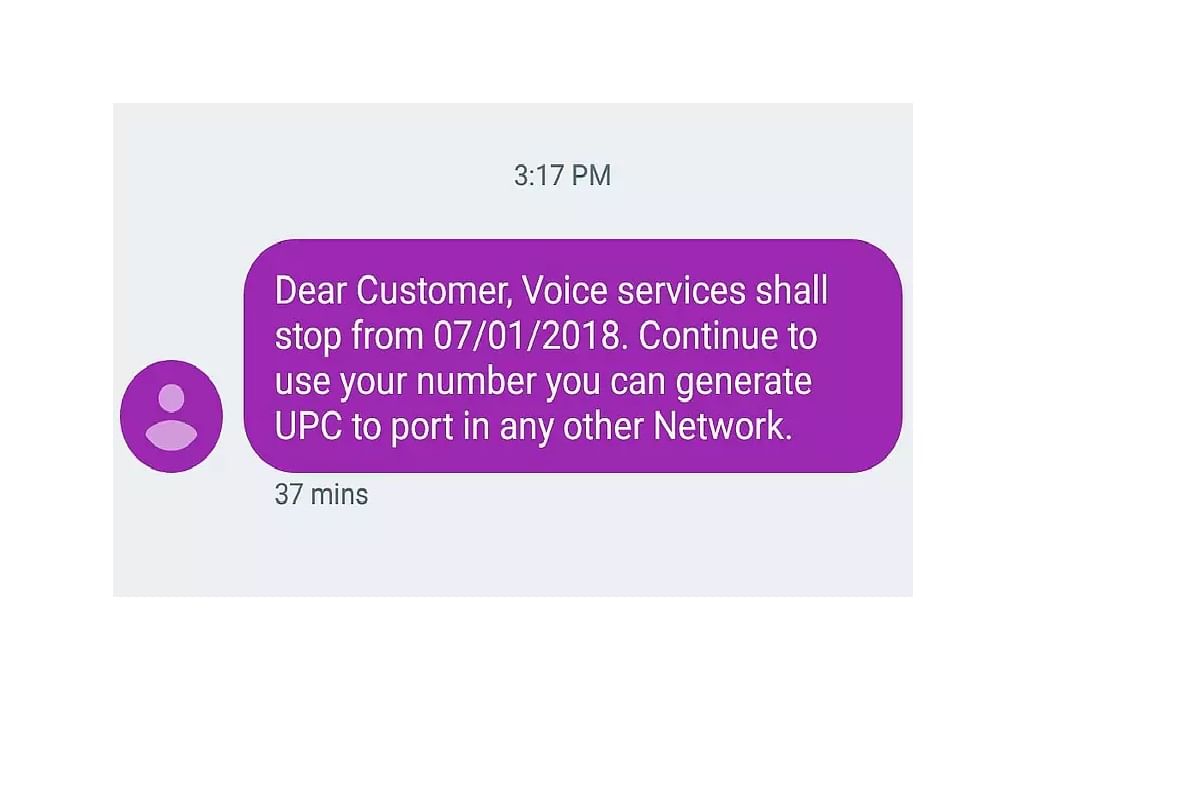1200x800 pixels.
Task: Click the word stop in the message
Action: [x=308, y=338]
